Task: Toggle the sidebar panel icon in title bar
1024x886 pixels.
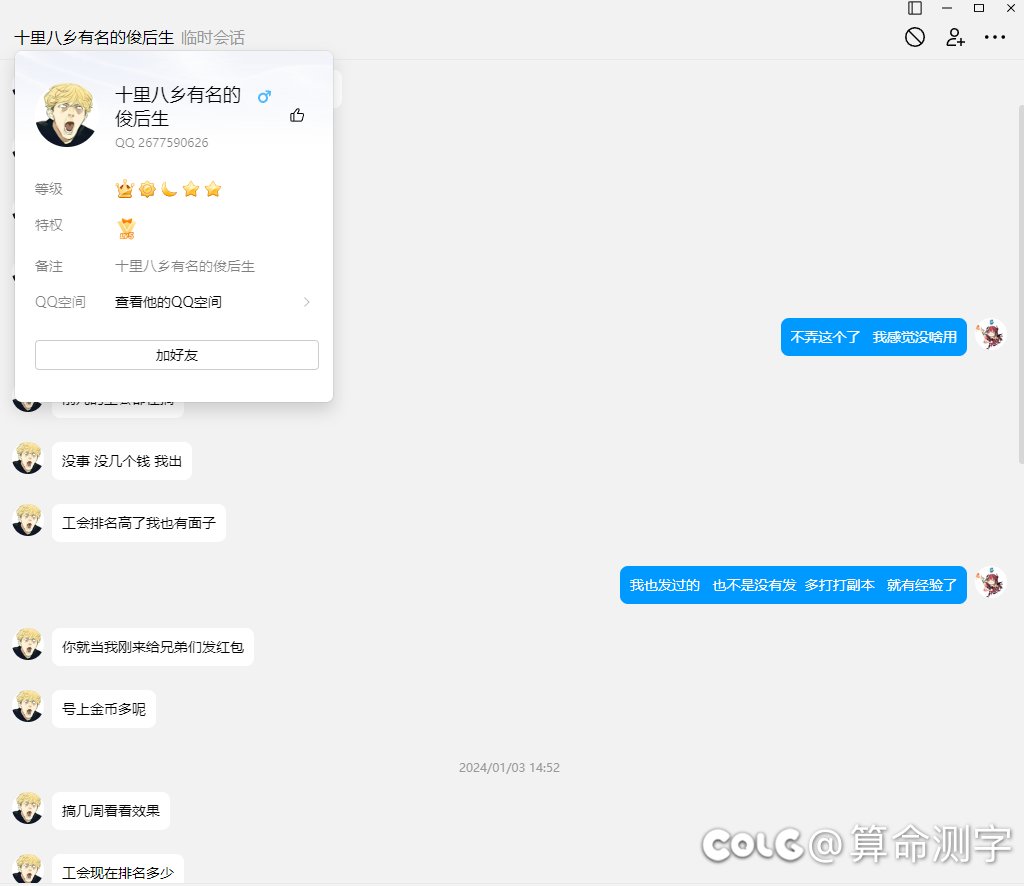Action: click(915, 8)
